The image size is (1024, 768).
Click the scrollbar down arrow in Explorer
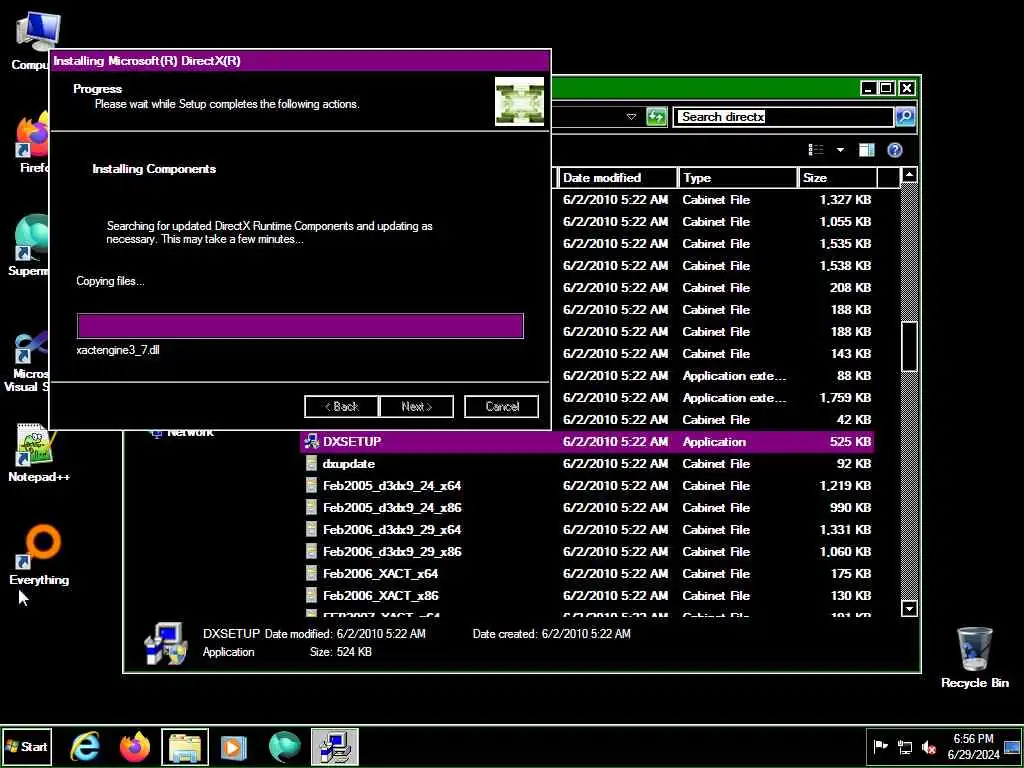coord(910,609)
